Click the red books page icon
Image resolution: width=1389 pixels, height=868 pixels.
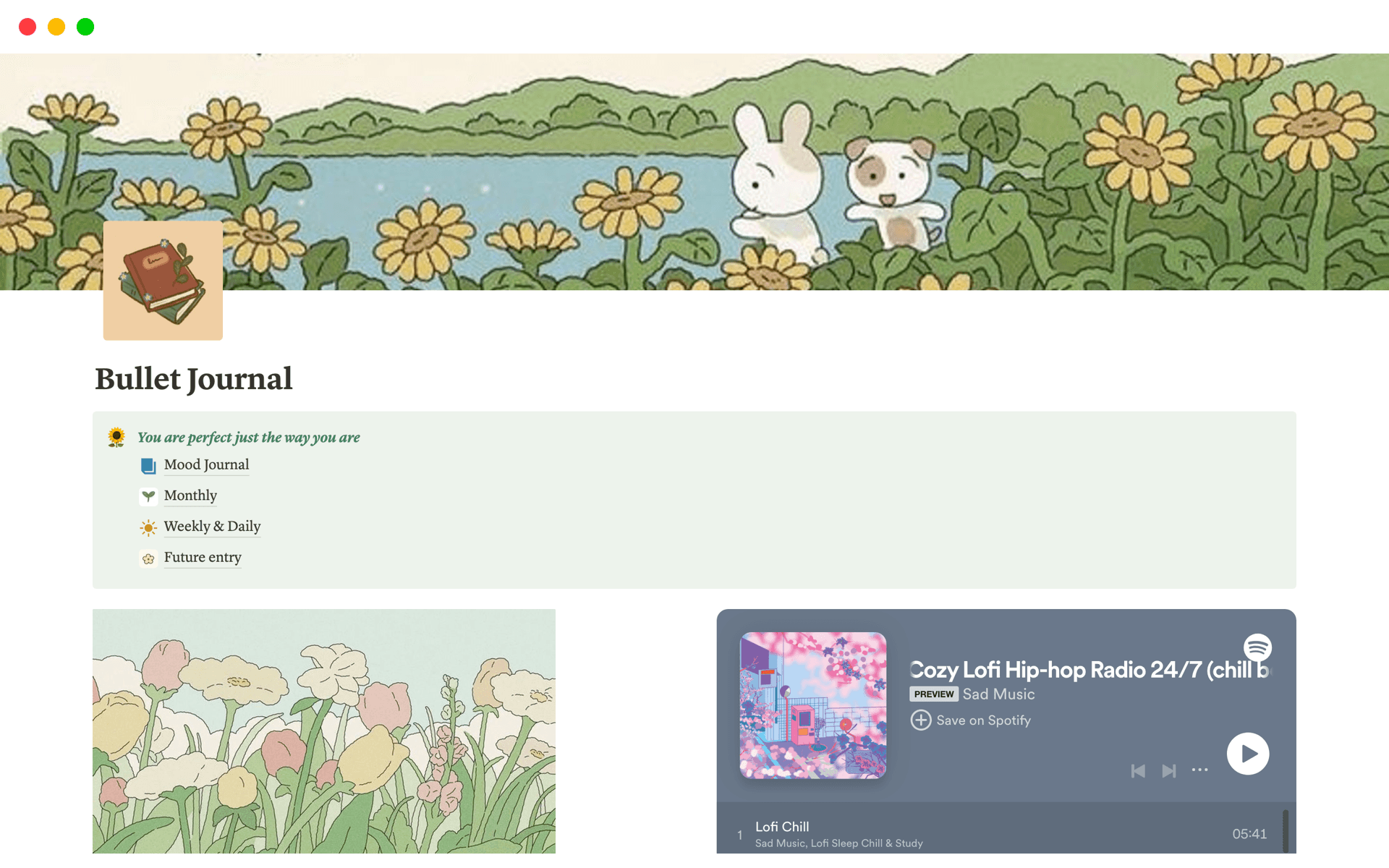pos(163,281)
